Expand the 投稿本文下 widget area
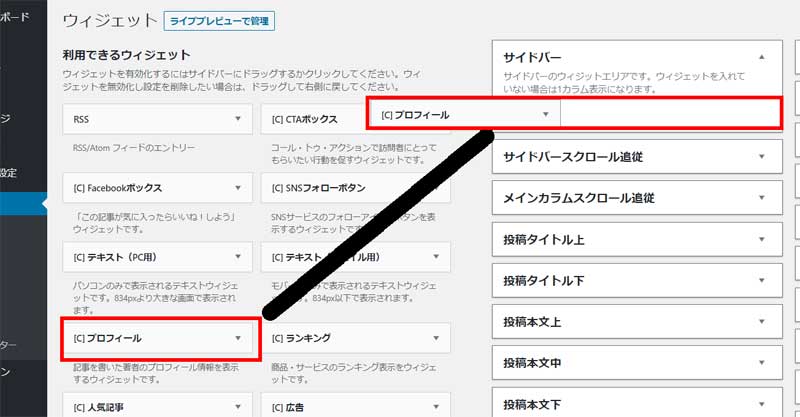This screenshot has height=417, width=800. pos(762,405)
